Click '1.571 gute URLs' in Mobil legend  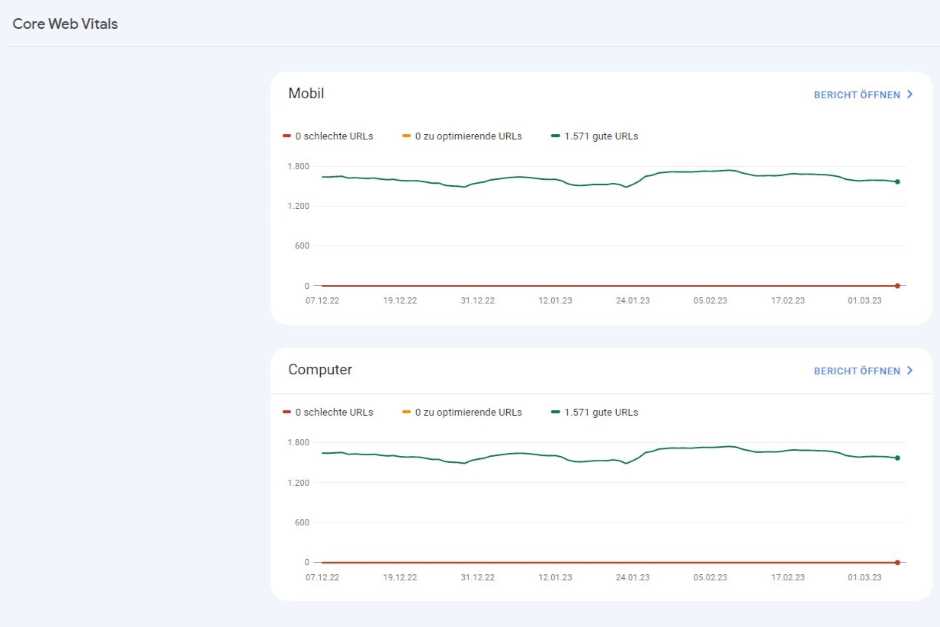601,137
